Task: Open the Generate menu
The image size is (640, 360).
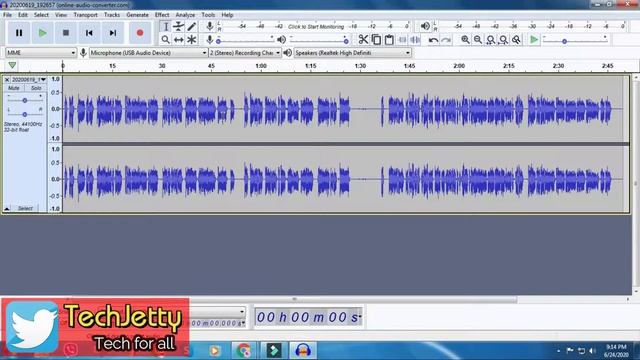Action: point(138,15)
